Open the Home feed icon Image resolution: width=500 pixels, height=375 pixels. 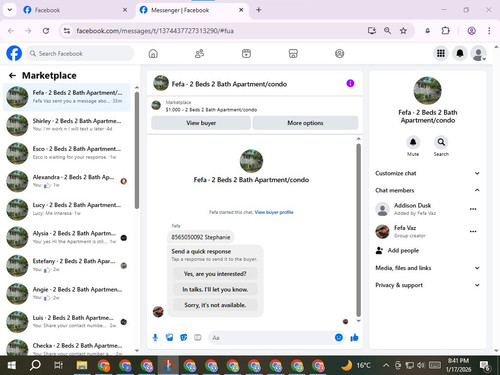coord(153,53)
